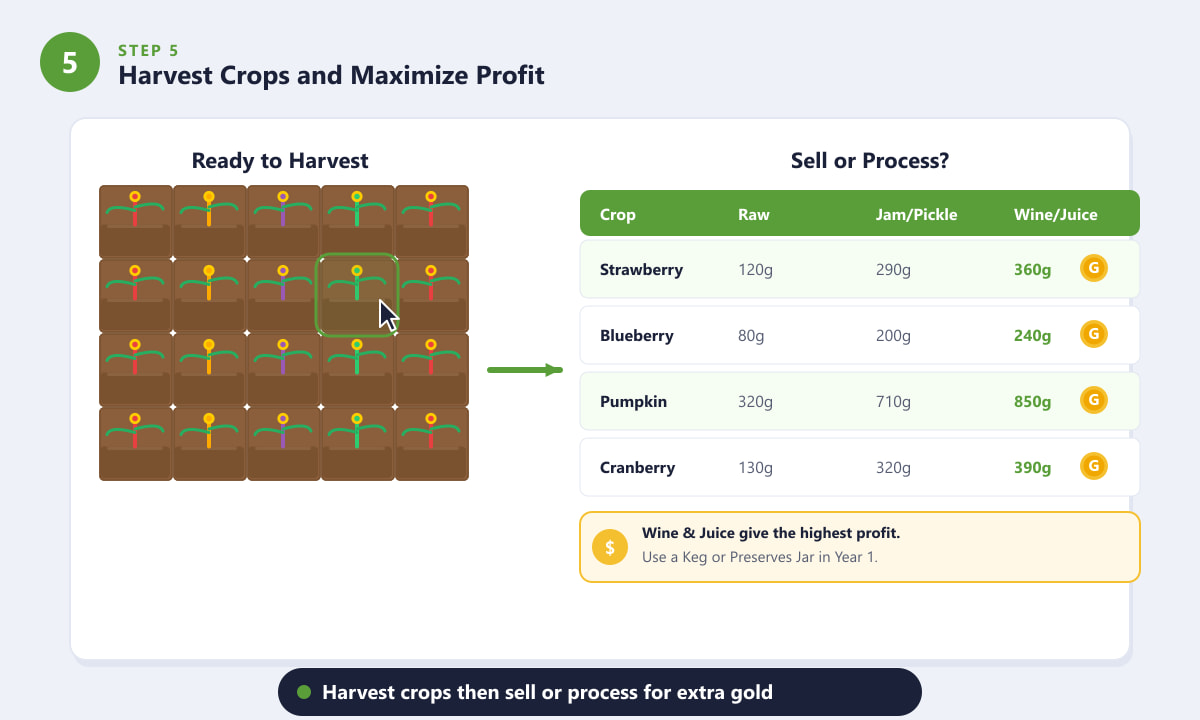The width and height of the screenshot is (1200, 720).
Task: Click the Harvest crops caption bar
Action: click(599, 692)
